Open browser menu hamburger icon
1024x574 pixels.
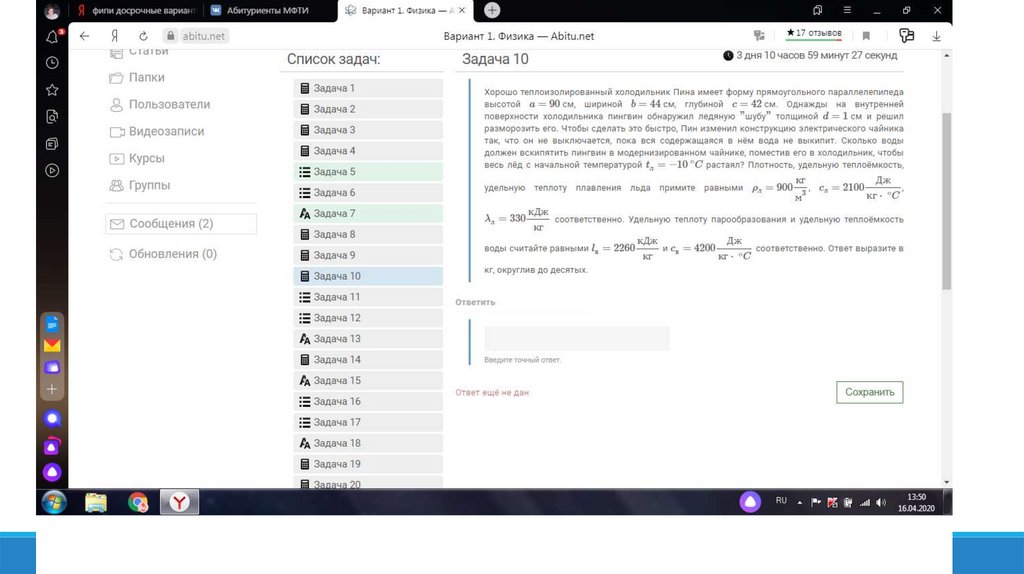coord(847,10)
